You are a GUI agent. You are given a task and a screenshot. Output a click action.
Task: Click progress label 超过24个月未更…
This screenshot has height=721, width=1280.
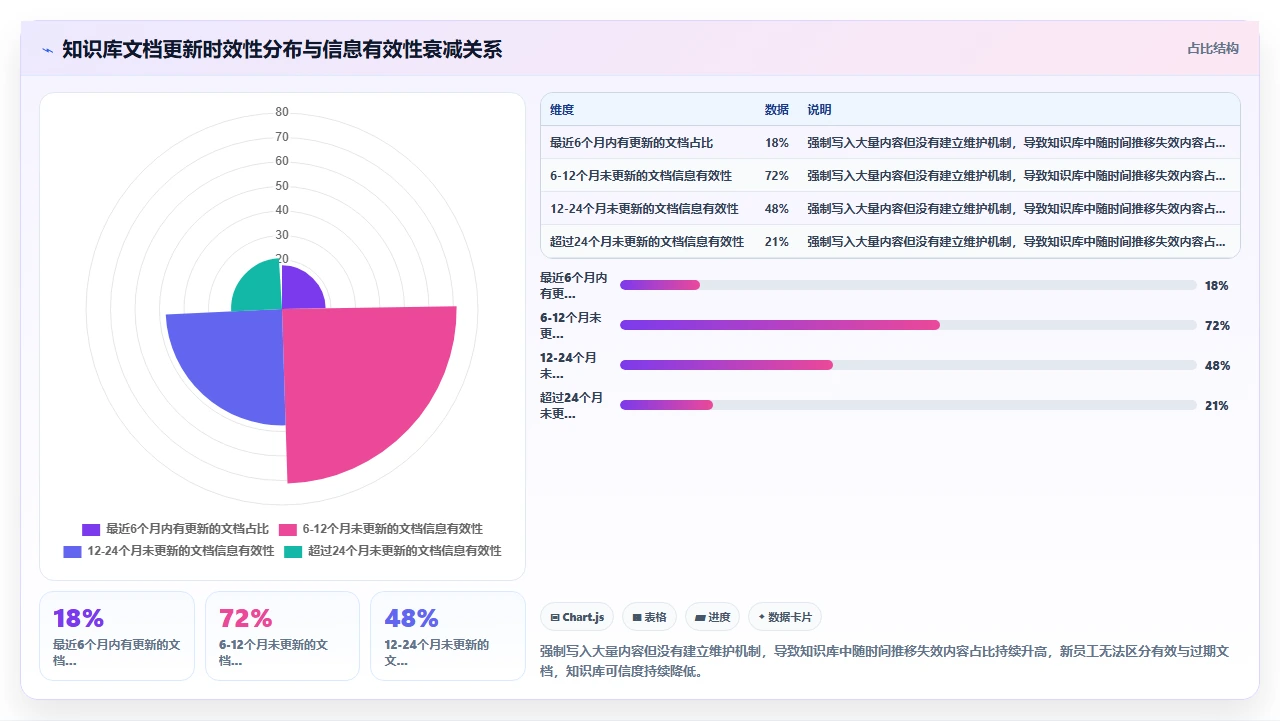[x=573, y=405]
